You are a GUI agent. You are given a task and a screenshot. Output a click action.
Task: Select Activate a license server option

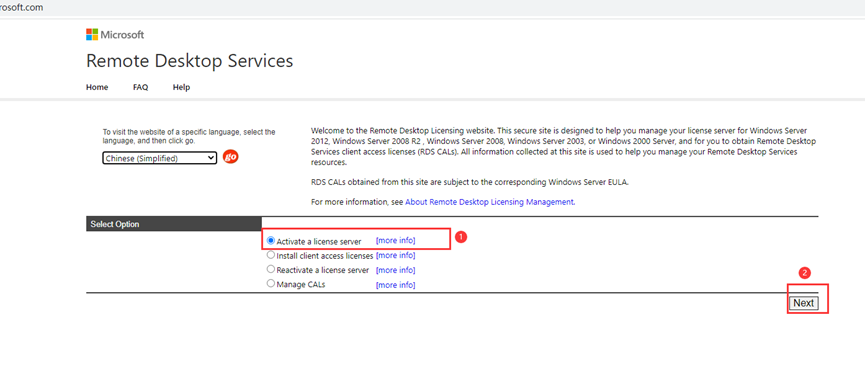click(x=270, y=241)
